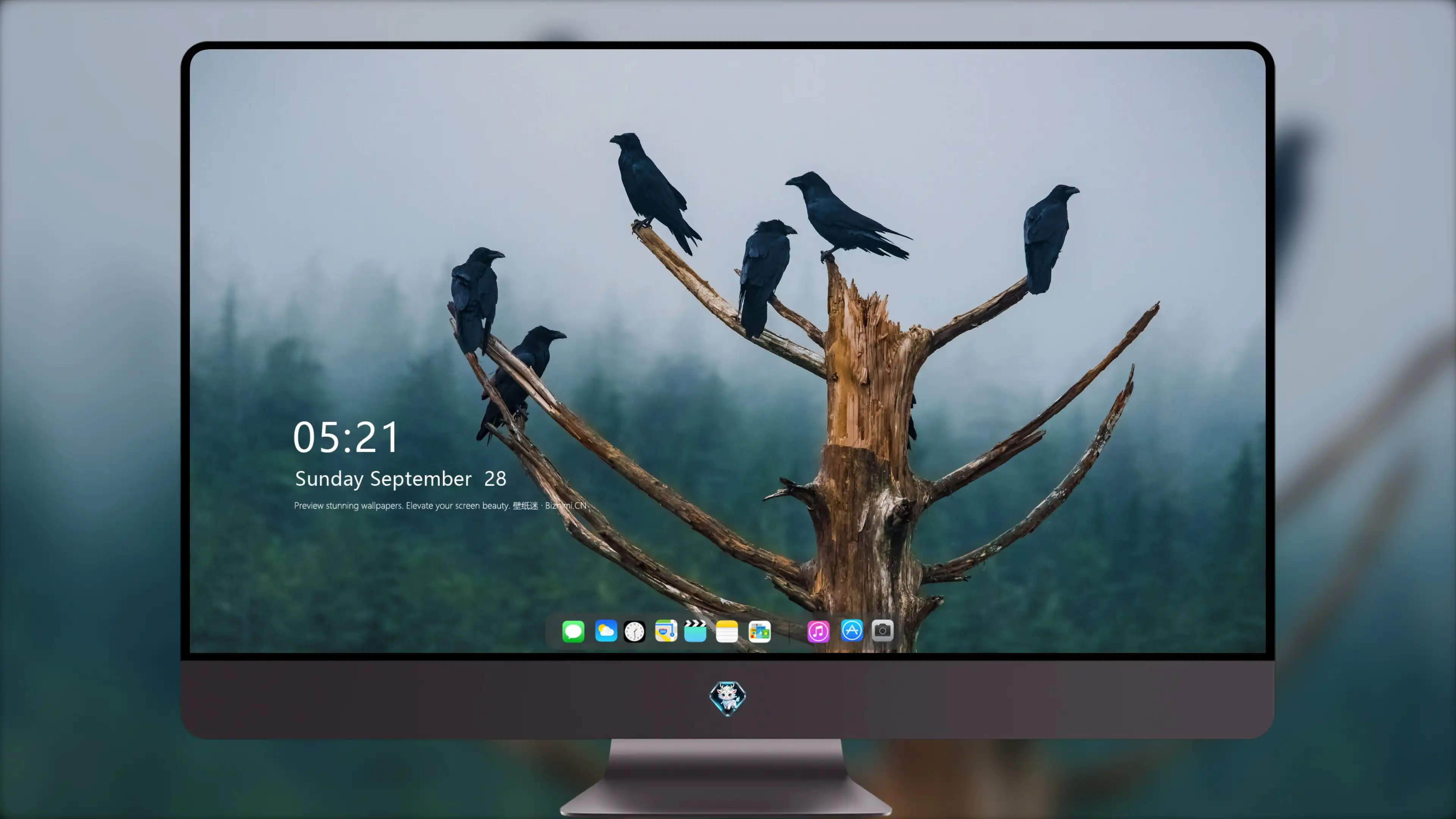Open the blue App Store icon
The width and height of the screenshot is (1456, 819).
[852, 630]
